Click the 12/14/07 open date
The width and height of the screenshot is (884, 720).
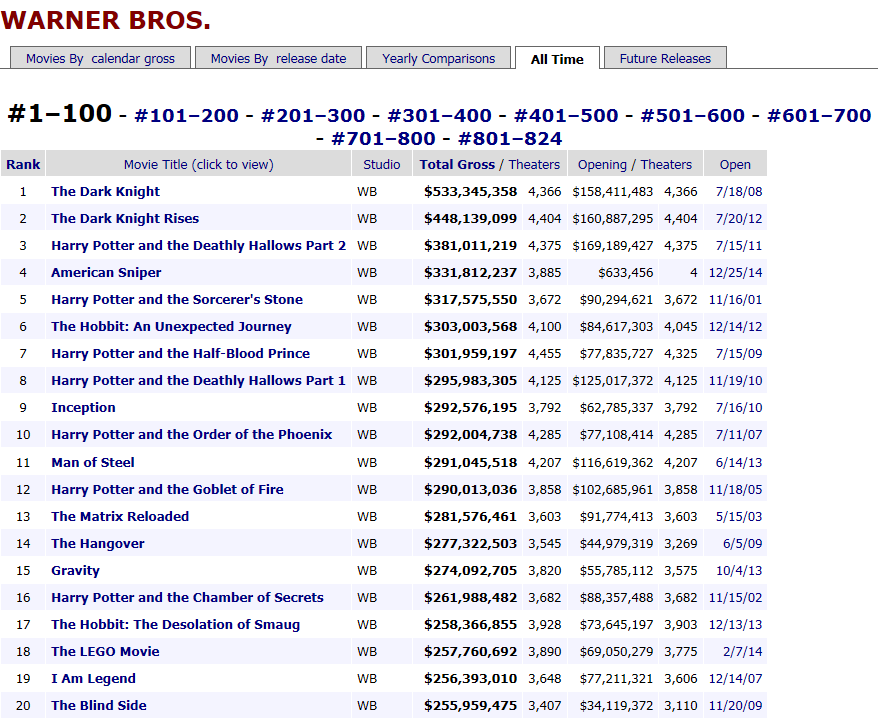(735, 679)
